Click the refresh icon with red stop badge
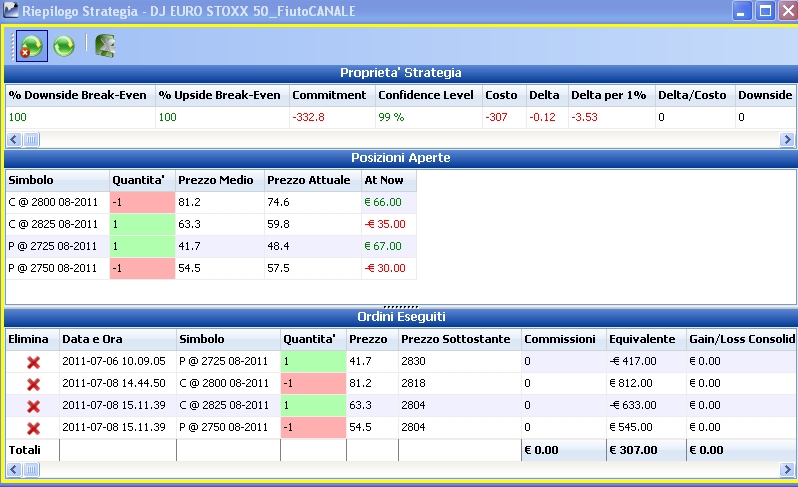This screenshot has height=487, width=798. pos(32,46)
